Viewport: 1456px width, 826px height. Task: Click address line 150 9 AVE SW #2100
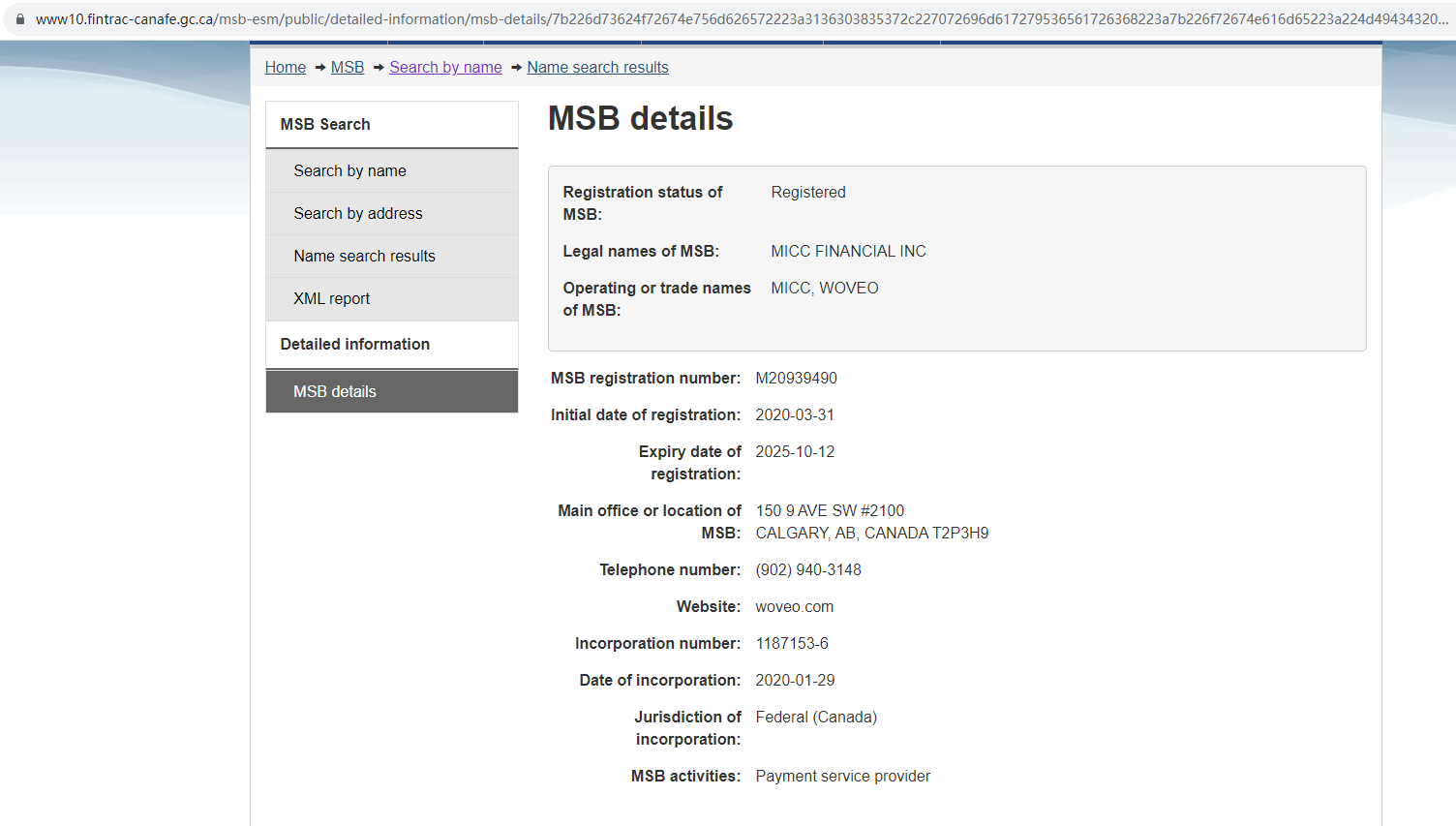click(x=830, y=510)
